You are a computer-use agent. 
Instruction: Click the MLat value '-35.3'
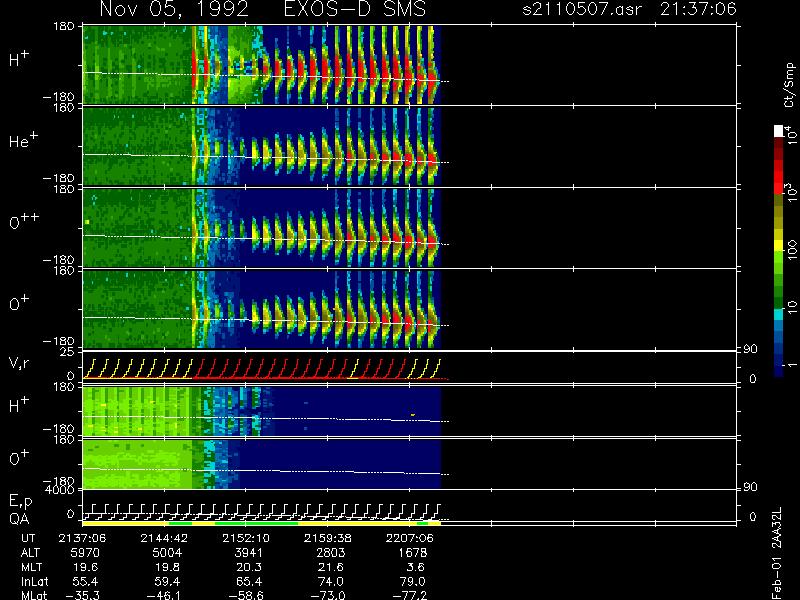(82, 595)
